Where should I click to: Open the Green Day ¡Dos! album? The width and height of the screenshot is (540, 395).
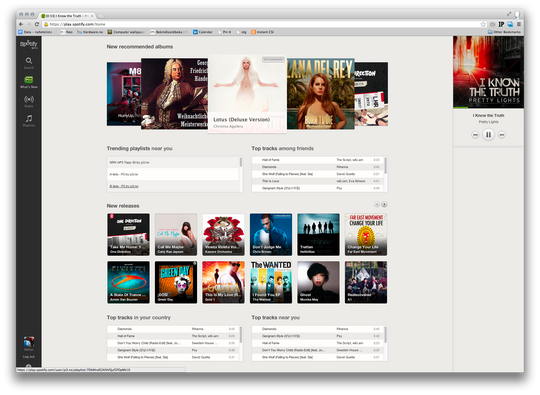tap(176, 282)
